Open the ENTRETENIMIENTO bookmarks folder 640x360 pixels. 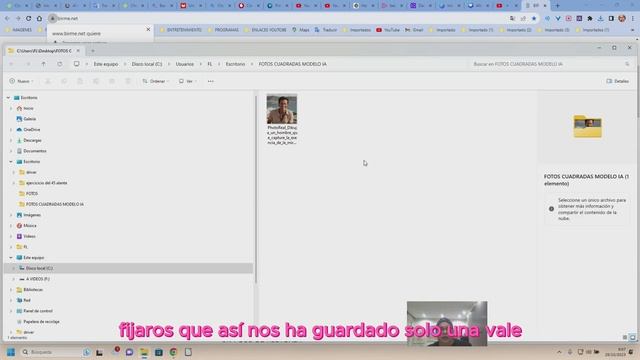tap(180, 30)
